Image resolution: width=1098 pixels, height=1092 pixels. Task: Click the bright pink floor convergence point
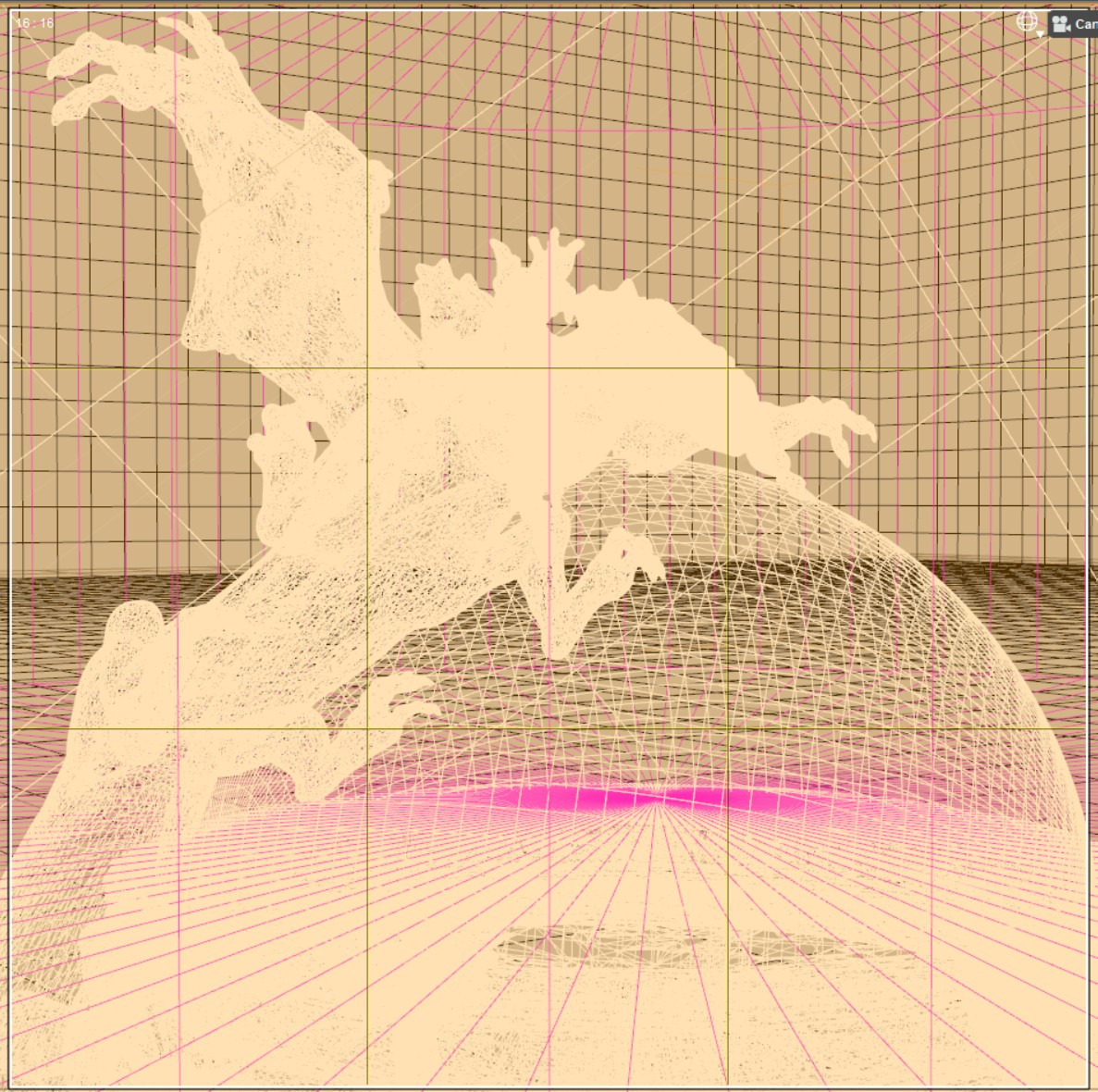tap(655, 799)
